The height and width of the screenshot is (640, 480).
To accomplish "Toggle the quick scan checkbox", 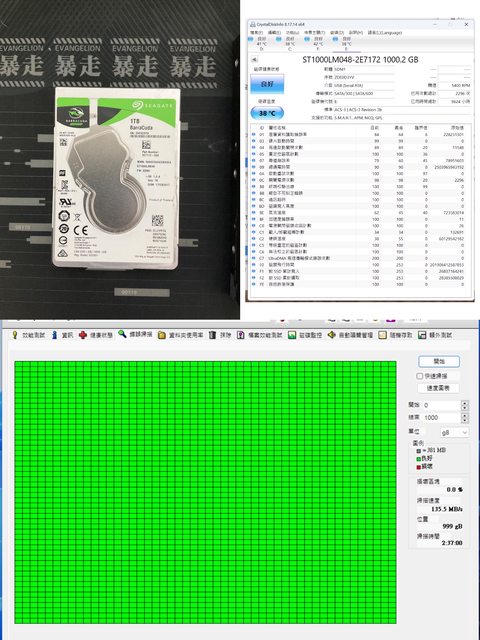I will (x=420, y=376).
